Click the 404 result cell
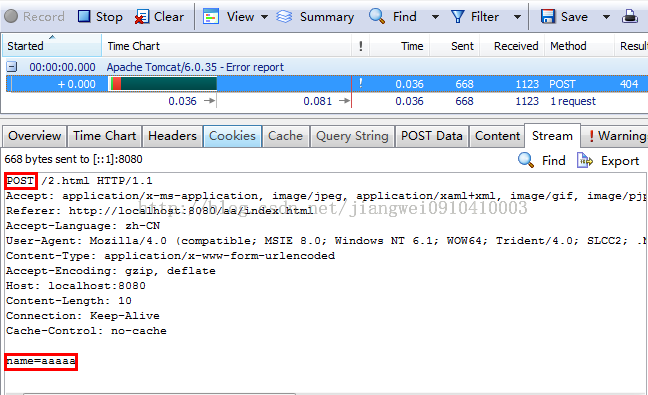This screenshot has height=395, width=648. (629, 84)
